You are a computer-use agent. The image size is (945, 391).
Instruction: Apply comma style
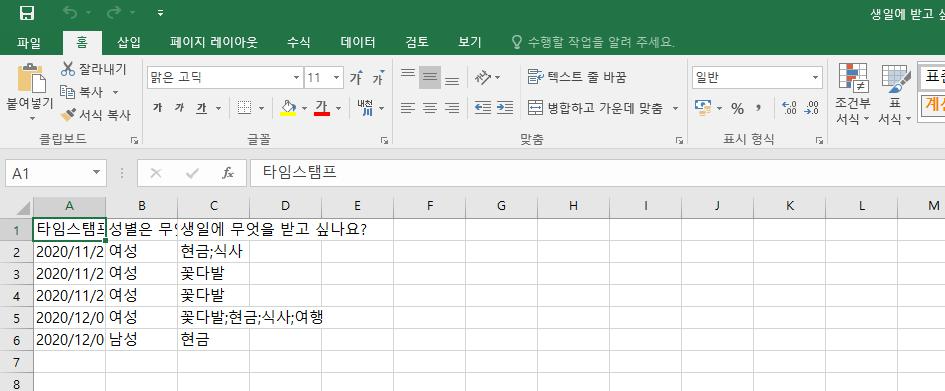759,108
